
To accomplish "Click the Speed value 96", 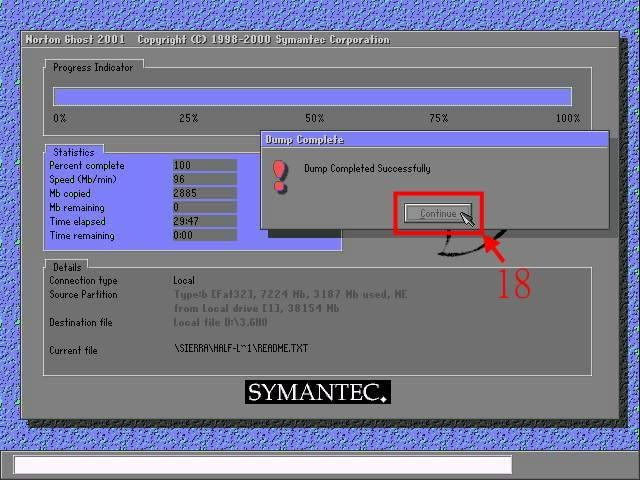I will (204, 179).
